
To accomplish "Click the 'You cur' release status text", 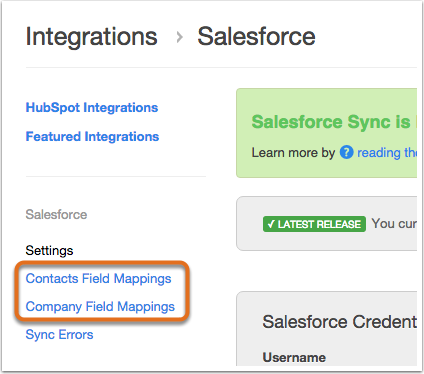I will point(394,223).
